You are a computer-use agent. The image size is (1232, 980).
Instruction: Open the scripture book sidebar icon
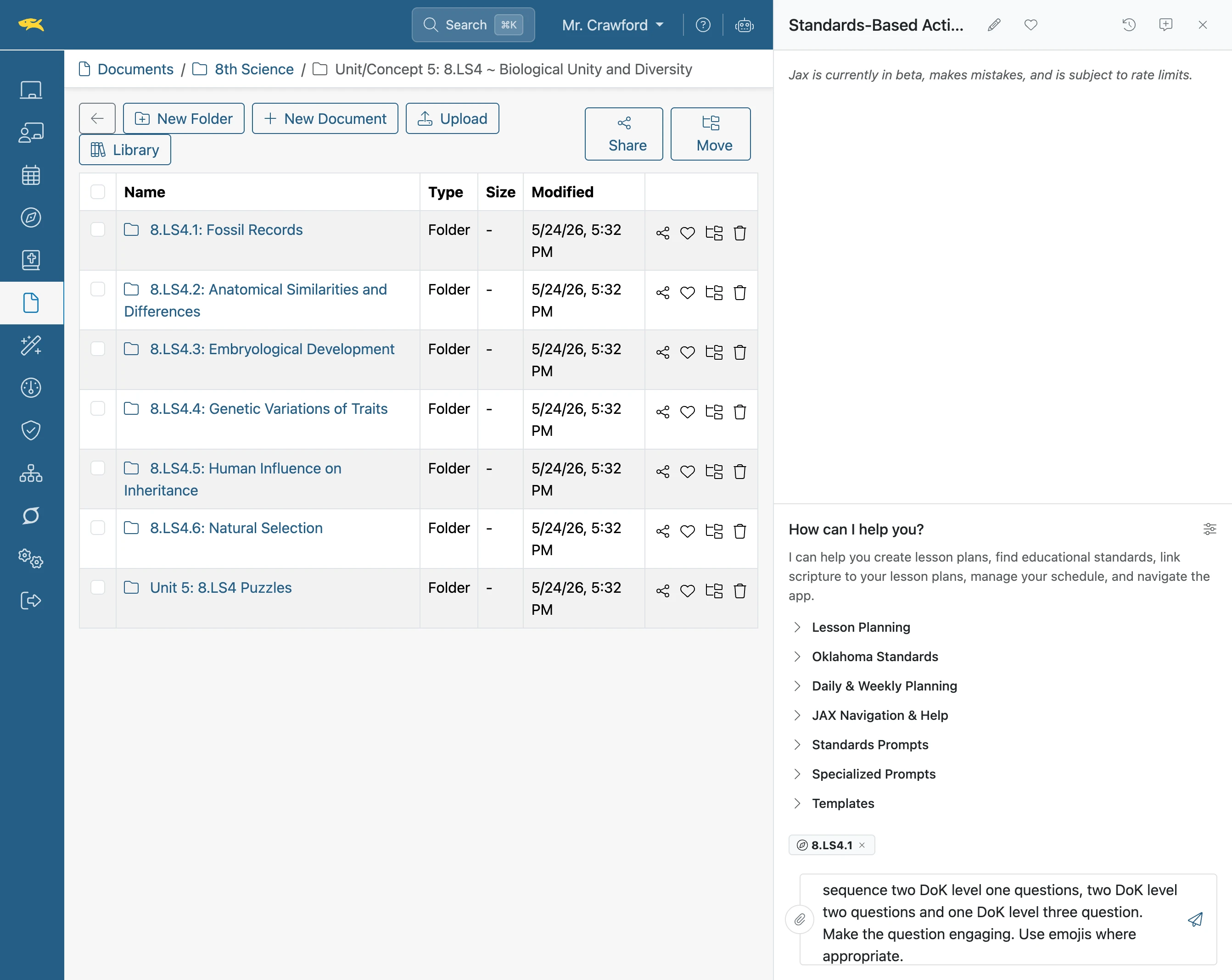pos(31,260)
